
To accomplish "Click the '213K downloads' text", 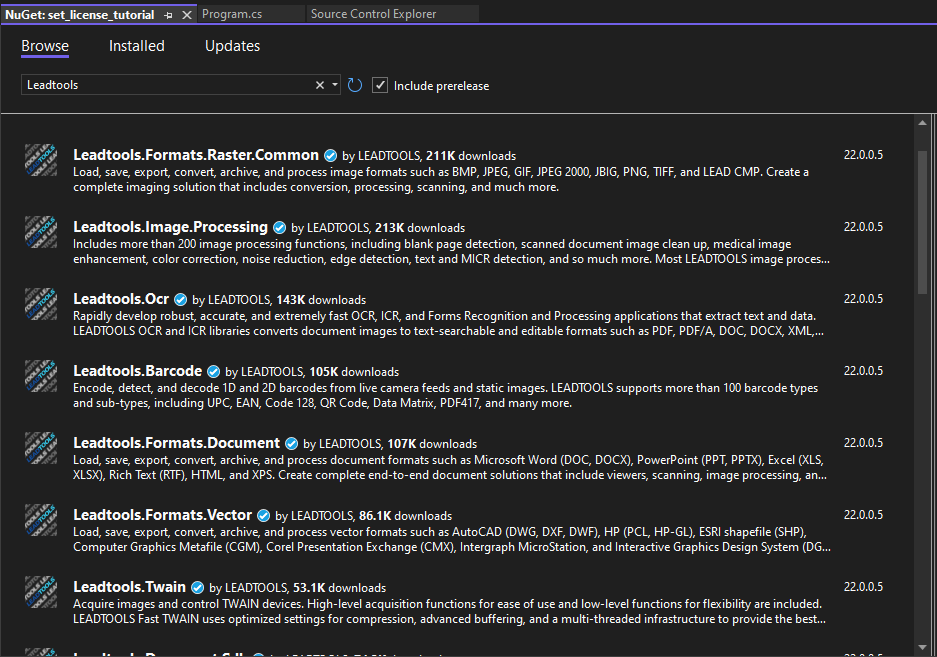I will [420, 228].
